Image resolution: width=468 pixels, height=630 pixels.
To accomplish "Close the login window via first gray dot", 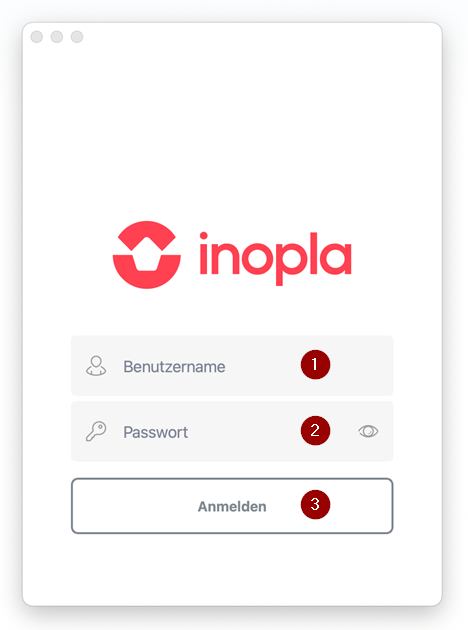I will coord(37,37).
